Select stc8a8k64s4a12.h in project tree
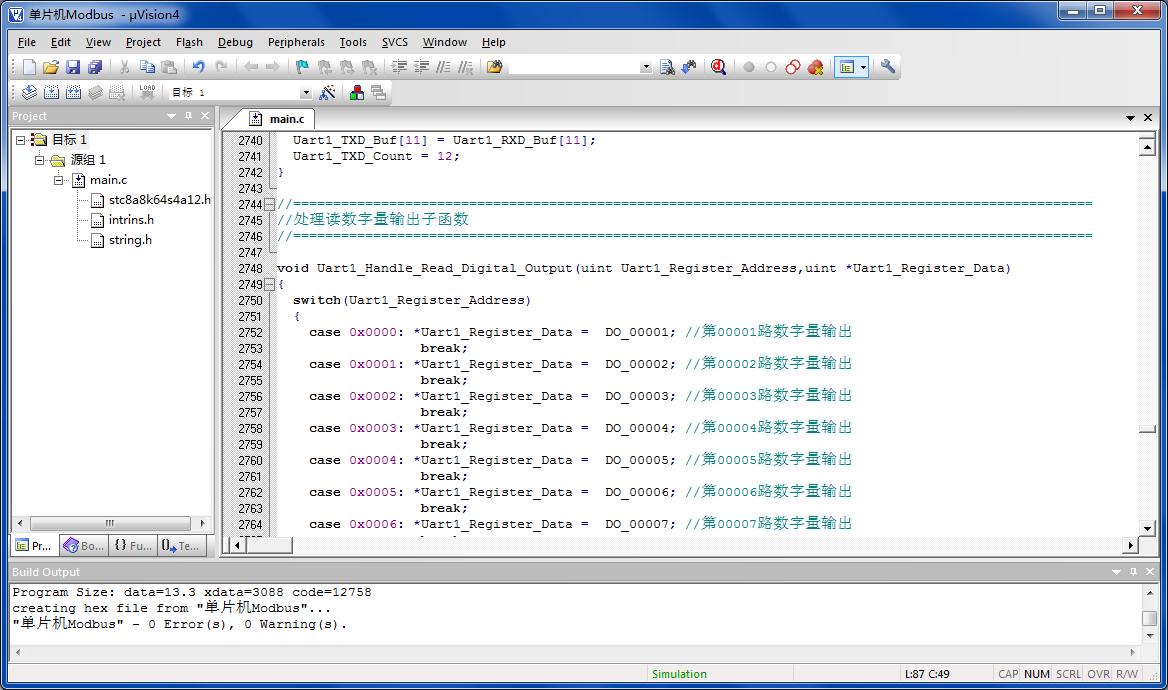1168x690 pixels. click(150, 200)
